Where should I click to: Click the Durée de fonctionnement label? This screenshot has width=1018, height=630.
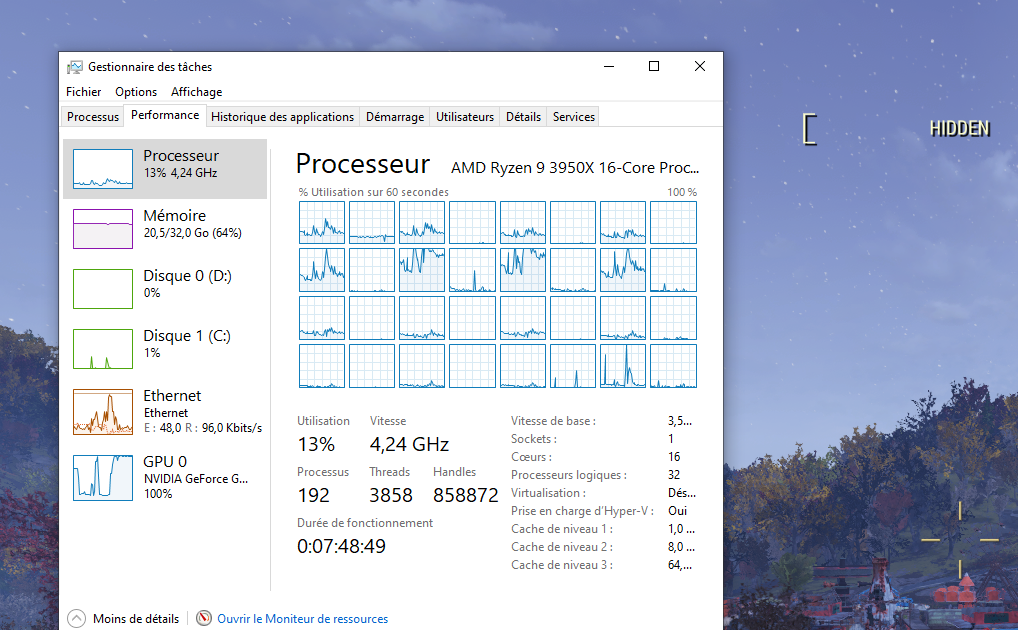pos(365,523)
